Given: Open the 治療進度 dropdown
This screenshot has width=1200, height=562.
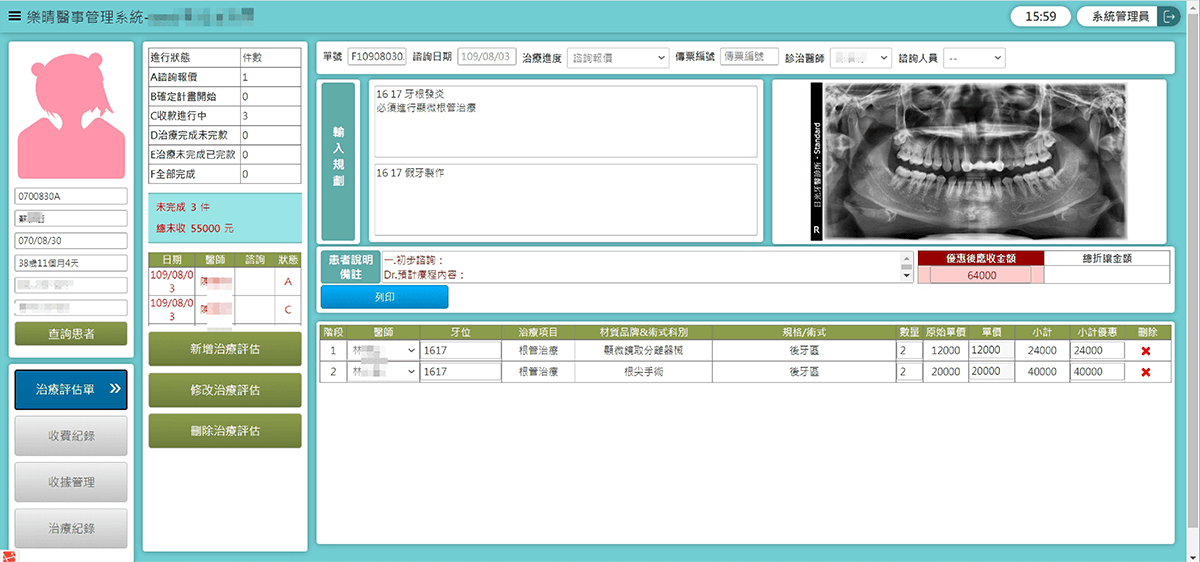Looking at the screenshot, I should click(617, 58).
